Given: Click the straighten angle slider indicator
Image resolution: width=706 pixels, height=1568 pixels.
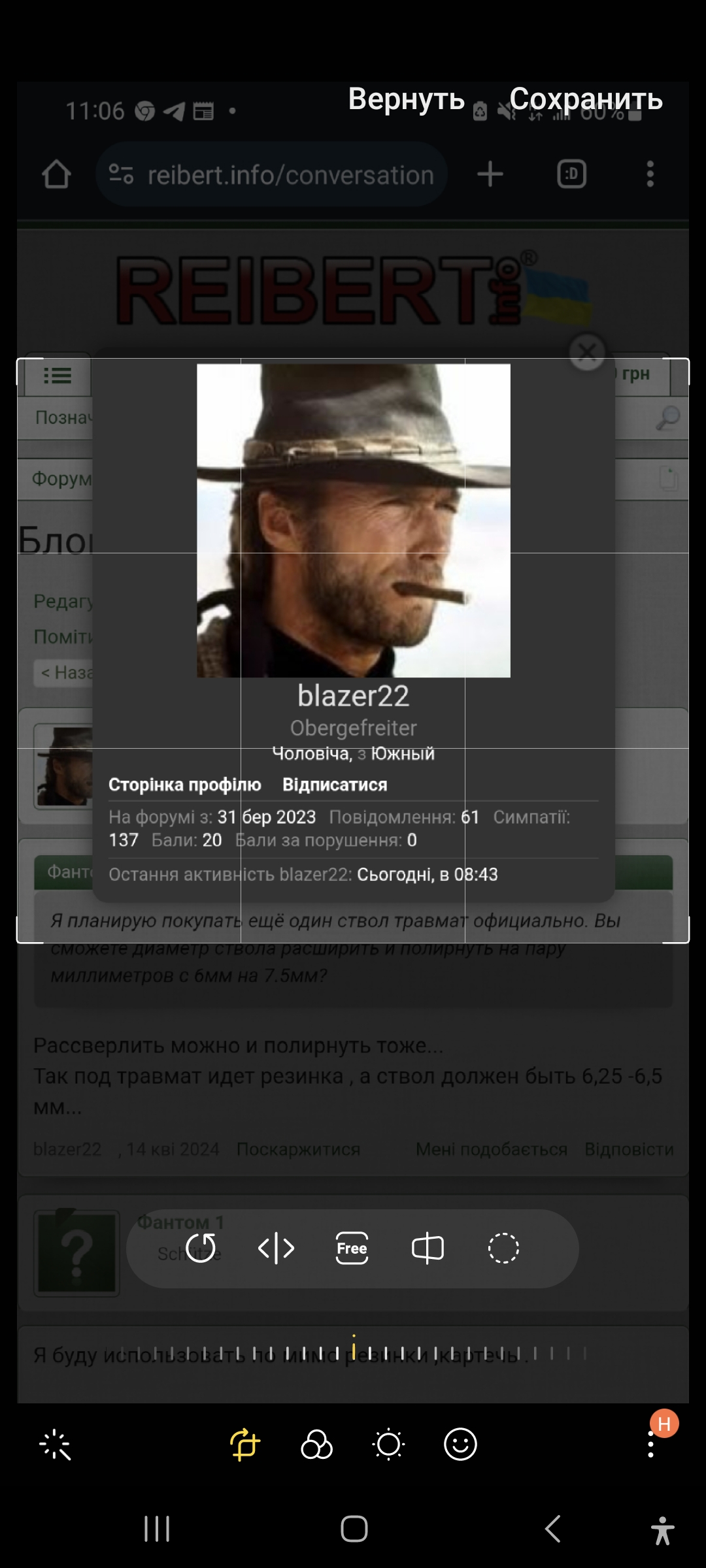Looking at the screenshot, I should coord(354,1347).
